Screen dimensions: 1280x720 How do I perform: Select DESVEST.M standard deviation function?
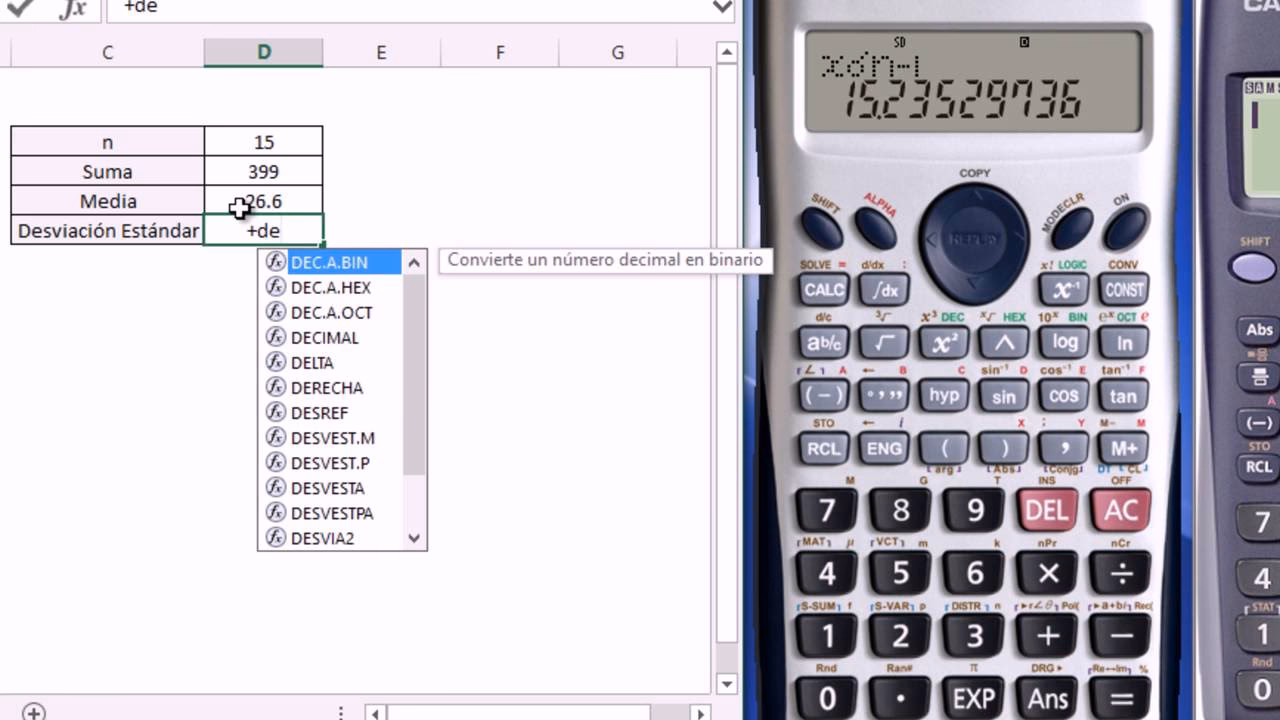coord(333,437)
